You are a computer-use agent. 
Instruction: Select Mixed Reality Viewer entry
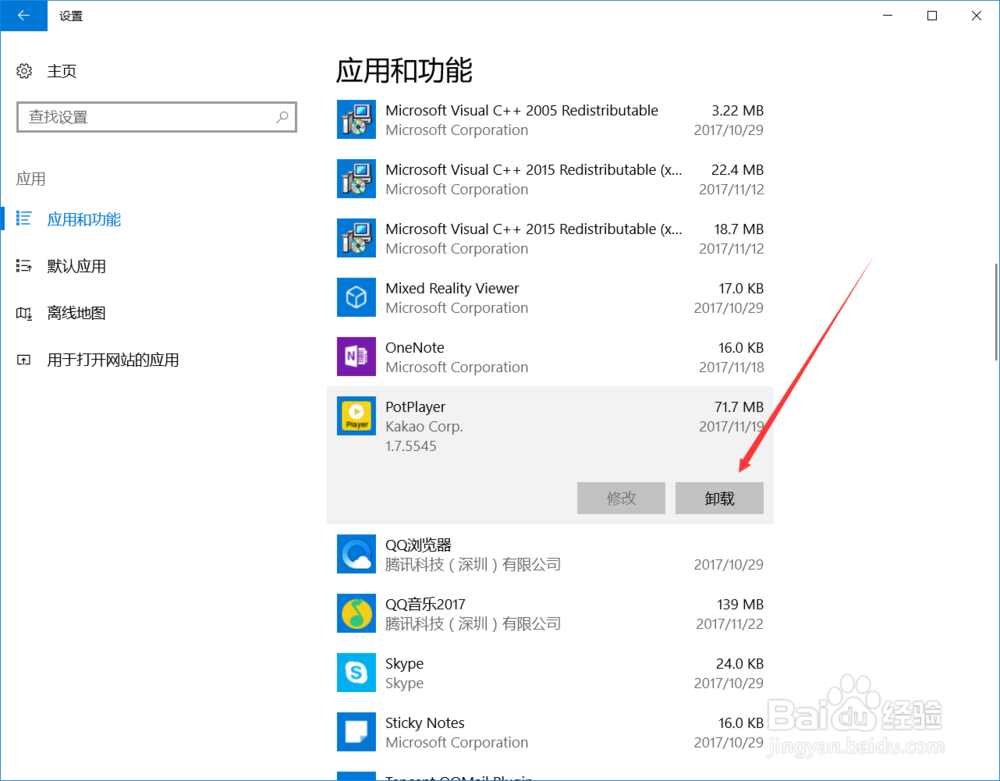pyautogui.click(x=550, y=297)
